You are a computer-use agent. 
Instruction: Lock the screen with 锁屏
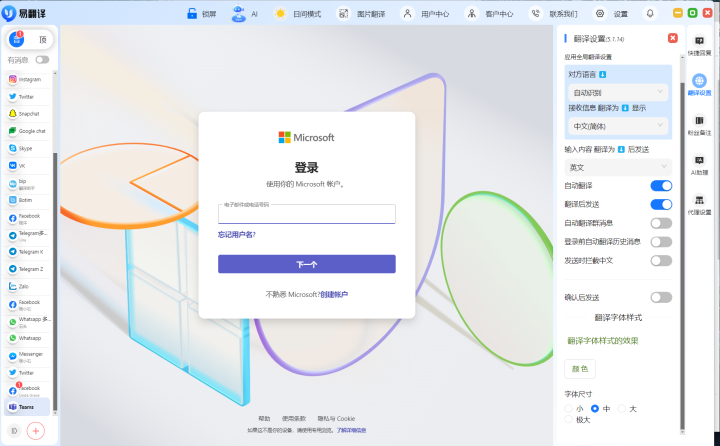pyautogui.click(x=202, y=14)
